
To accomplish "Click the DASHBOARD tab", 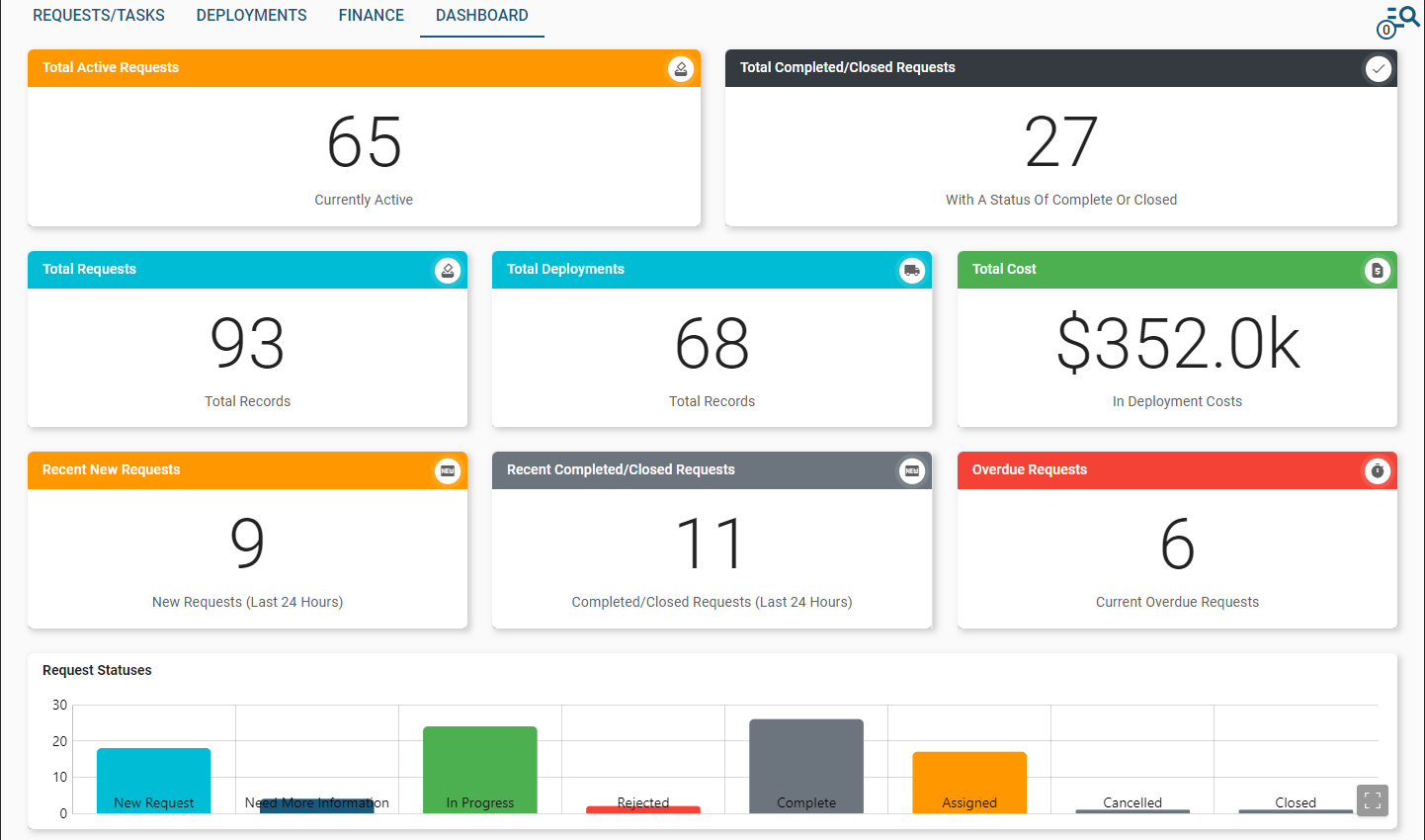I will coord(481,15).
